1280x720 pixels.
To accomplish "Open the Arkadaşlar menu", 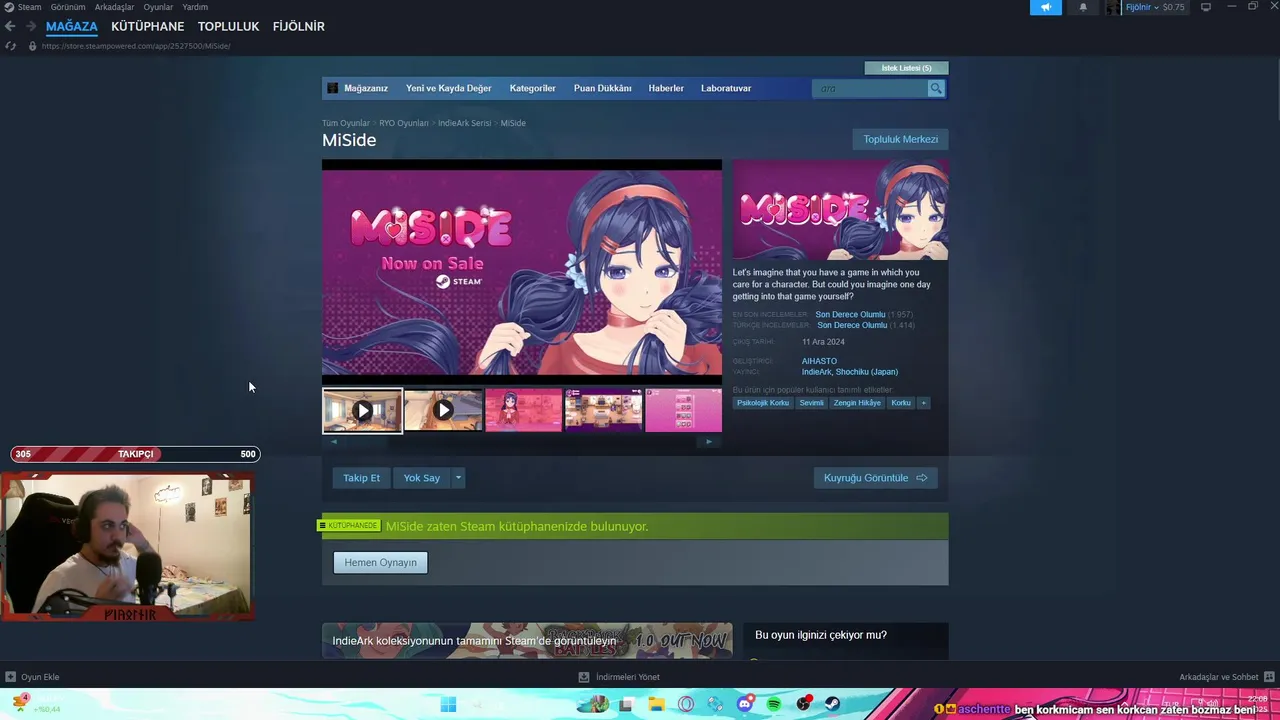I will [114, 7].
